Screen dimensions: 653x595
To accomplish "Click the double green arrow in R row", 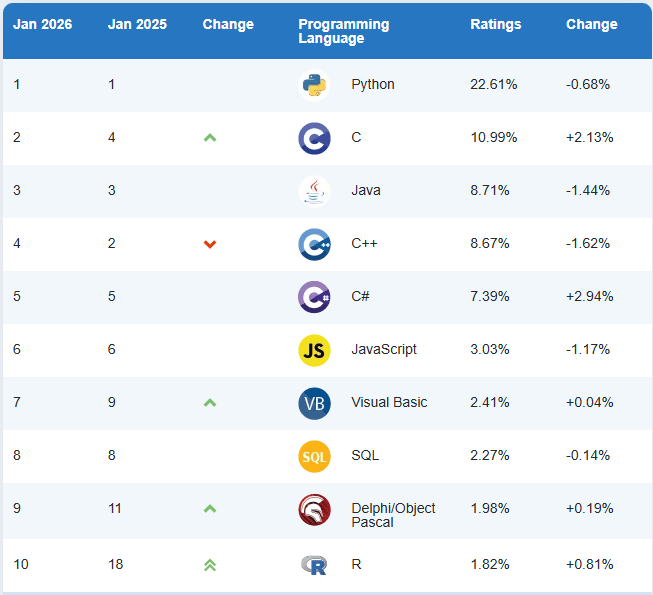I will click(210, 565).
